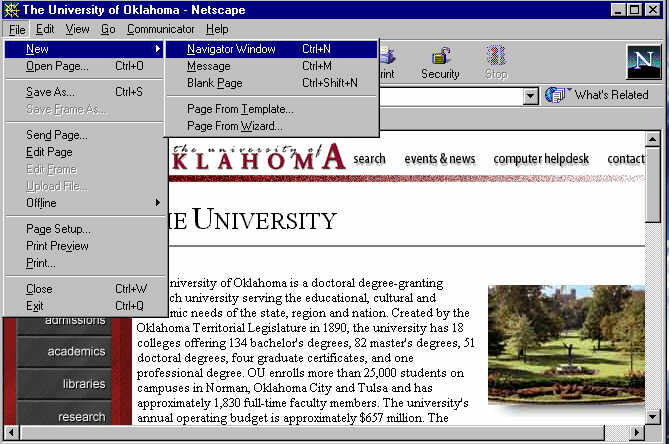This screenshot has width=669, height=444.
Task: Open the Go menu
Action: 108,29
